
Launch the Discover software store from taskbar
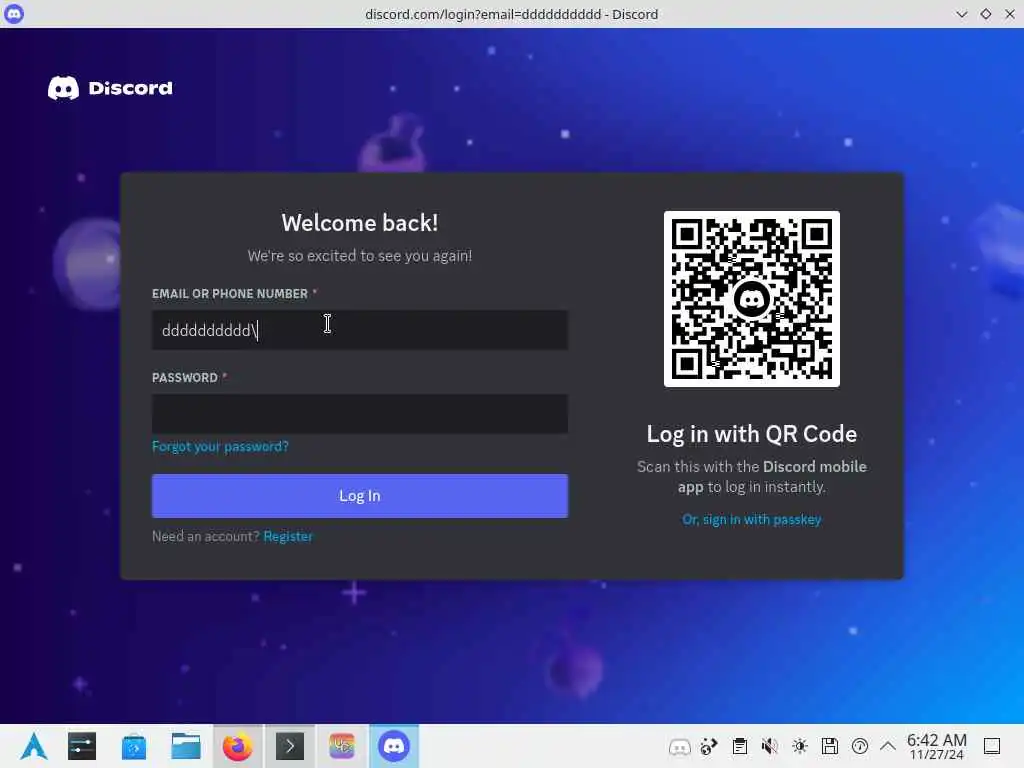pyautogui.click(x=134, y=746)
